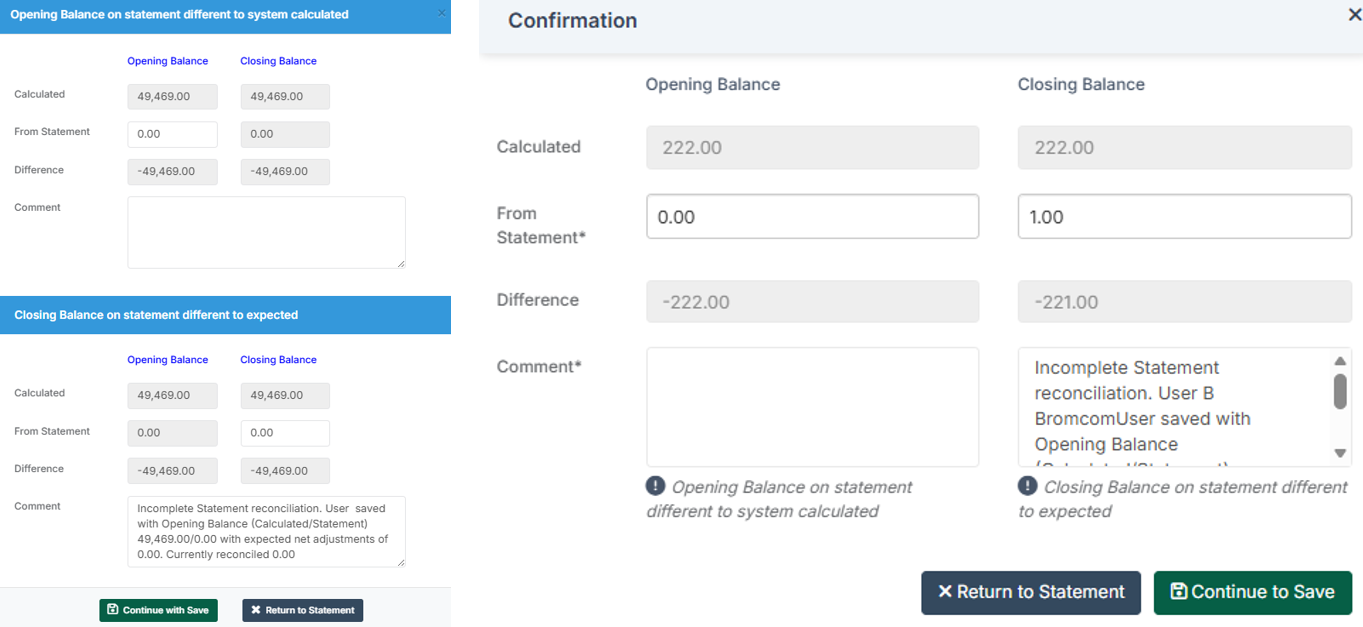Click the warning icon next to Closing Balance message

coord(1027,487)
